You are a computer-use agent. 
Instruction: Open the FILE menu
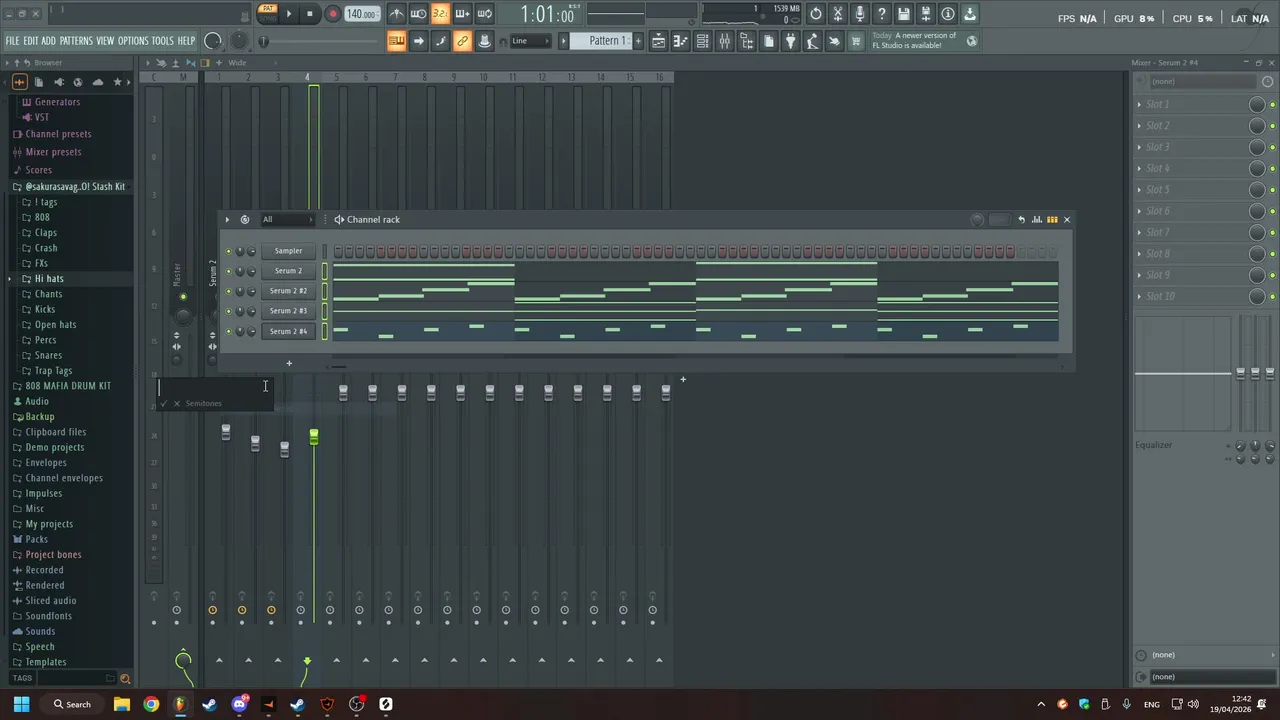pos(12,41)
